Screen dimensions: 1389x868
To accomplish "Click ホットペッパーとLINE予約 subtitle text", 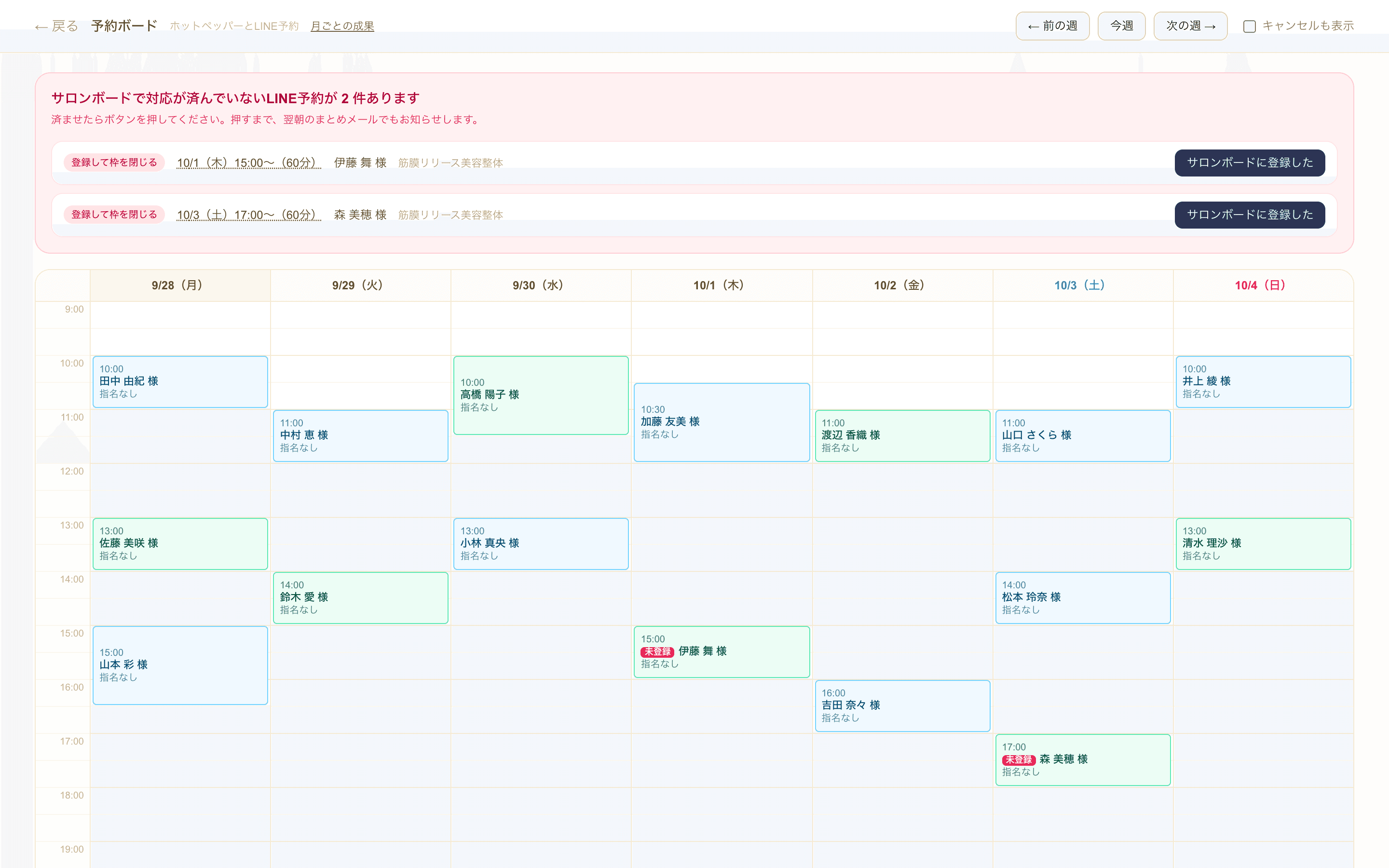I will click(234, 27).
